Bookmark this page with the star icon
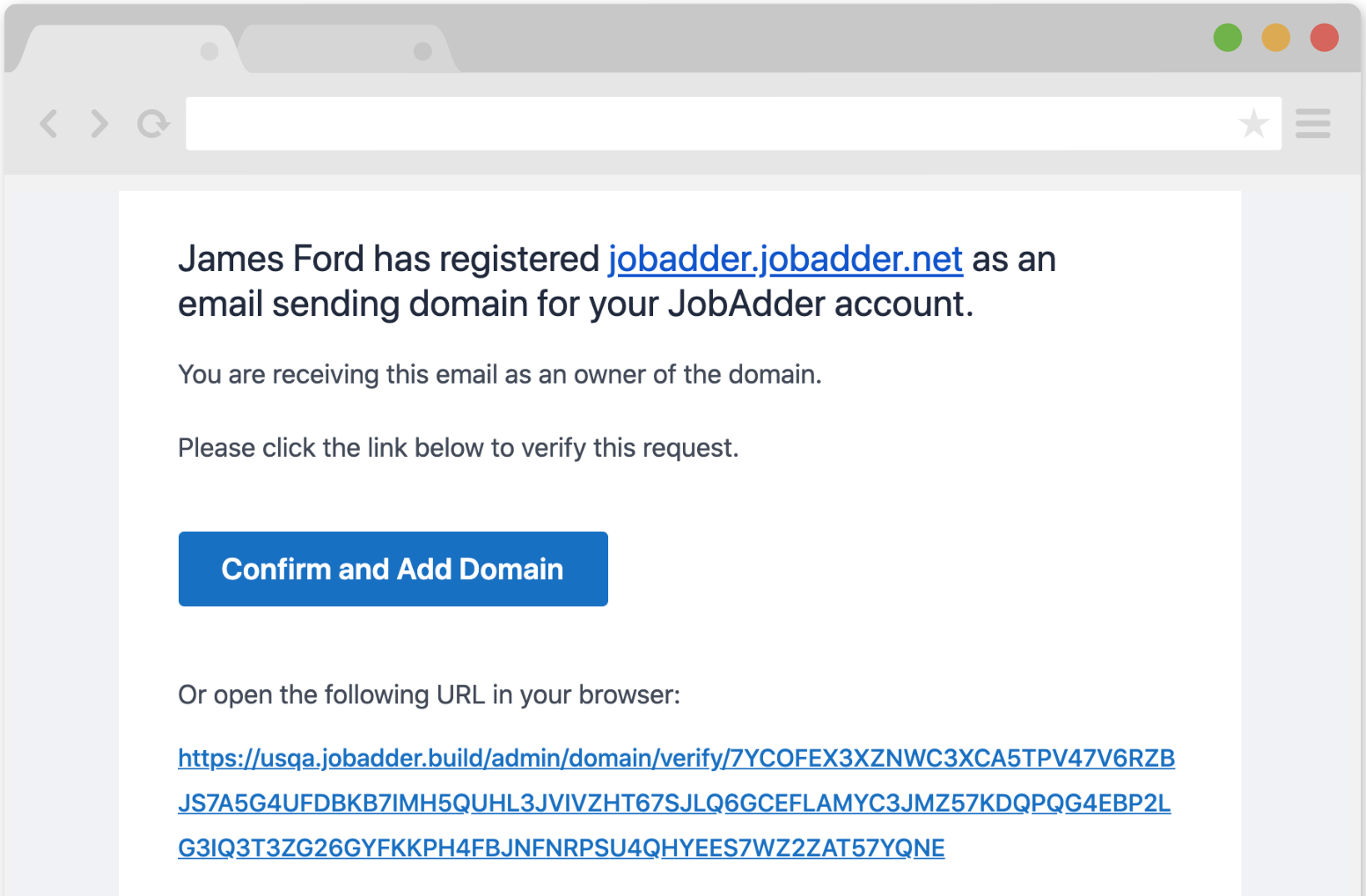The width and height of the screenshot is (1366, 896). [1252, 124]
